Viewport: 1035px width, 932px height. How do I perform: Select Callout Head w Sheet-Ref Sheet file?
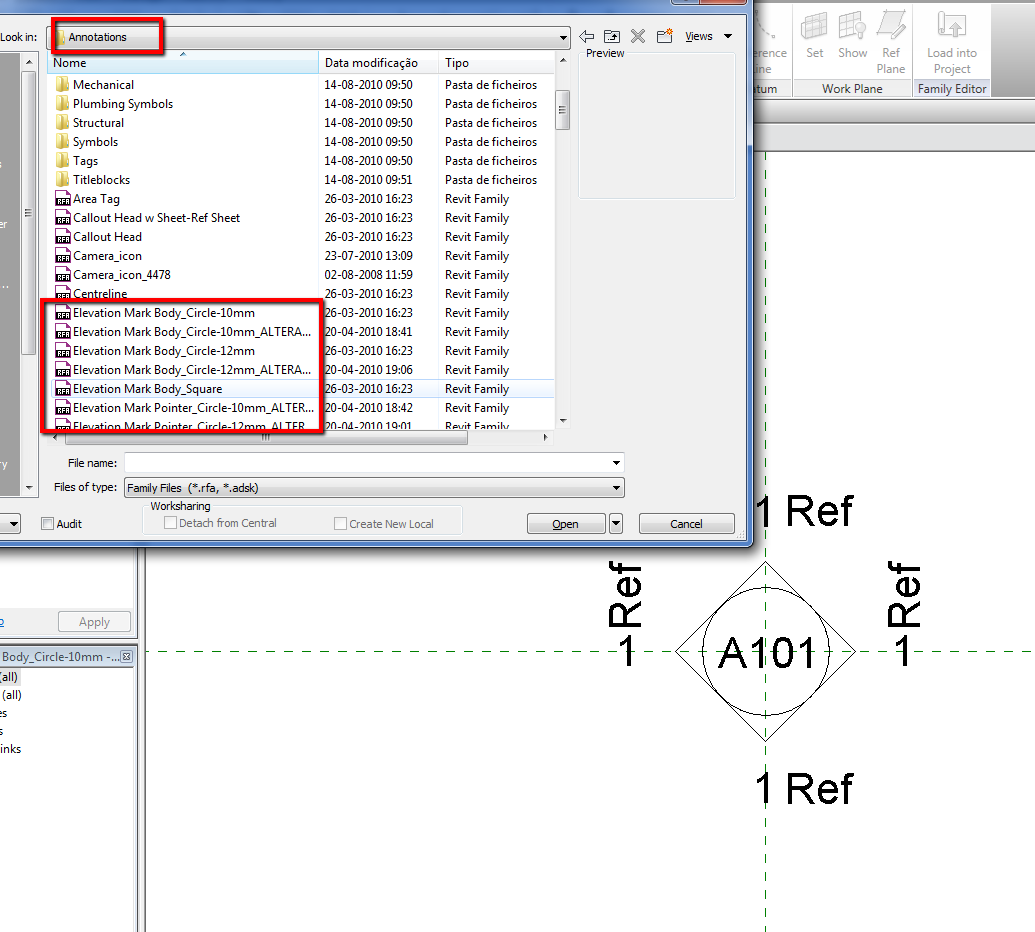click(x=156, y=218)
